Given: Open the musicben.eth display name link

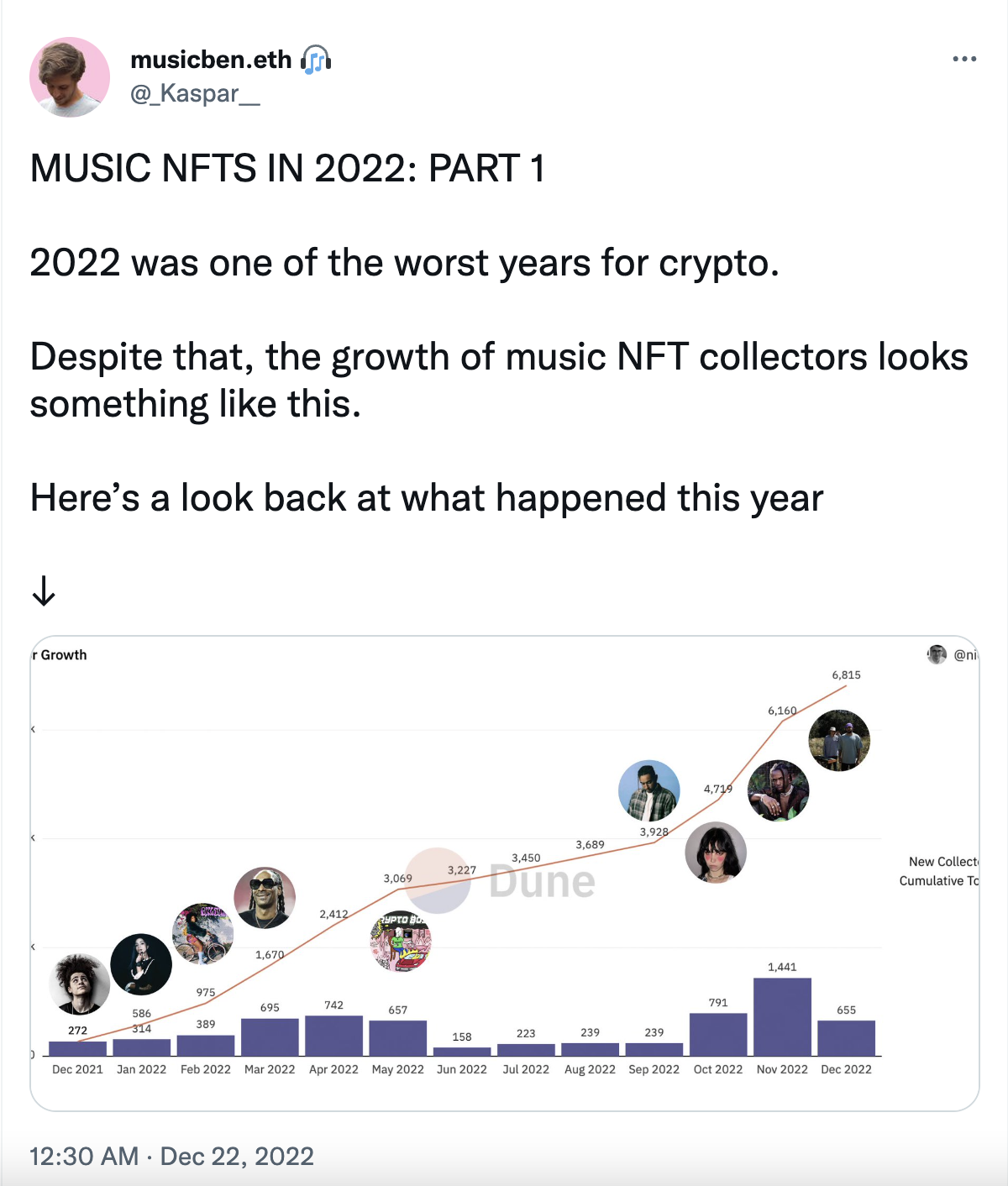Looking at the screenshot, I should click(x=211, y=60).
